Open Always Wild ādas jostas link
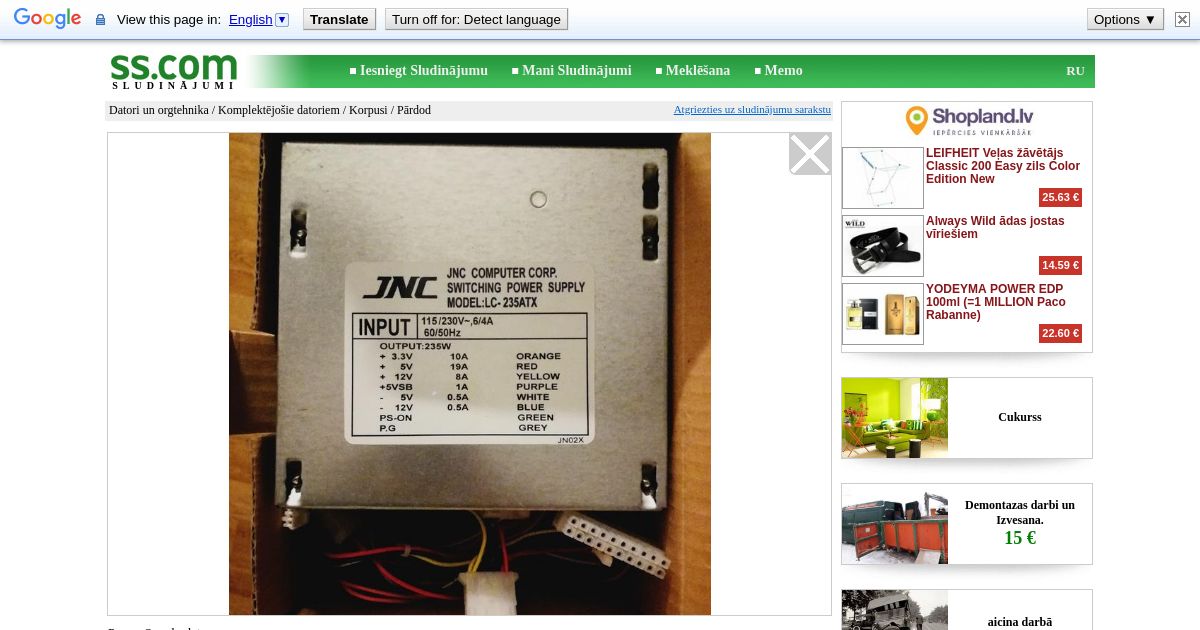1200x630 pixels. (x=995, y=227)
